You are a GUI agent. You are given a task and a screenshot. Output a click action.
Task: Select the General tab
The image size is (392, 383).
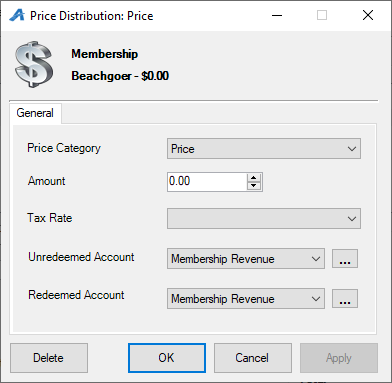coord(35,113)
